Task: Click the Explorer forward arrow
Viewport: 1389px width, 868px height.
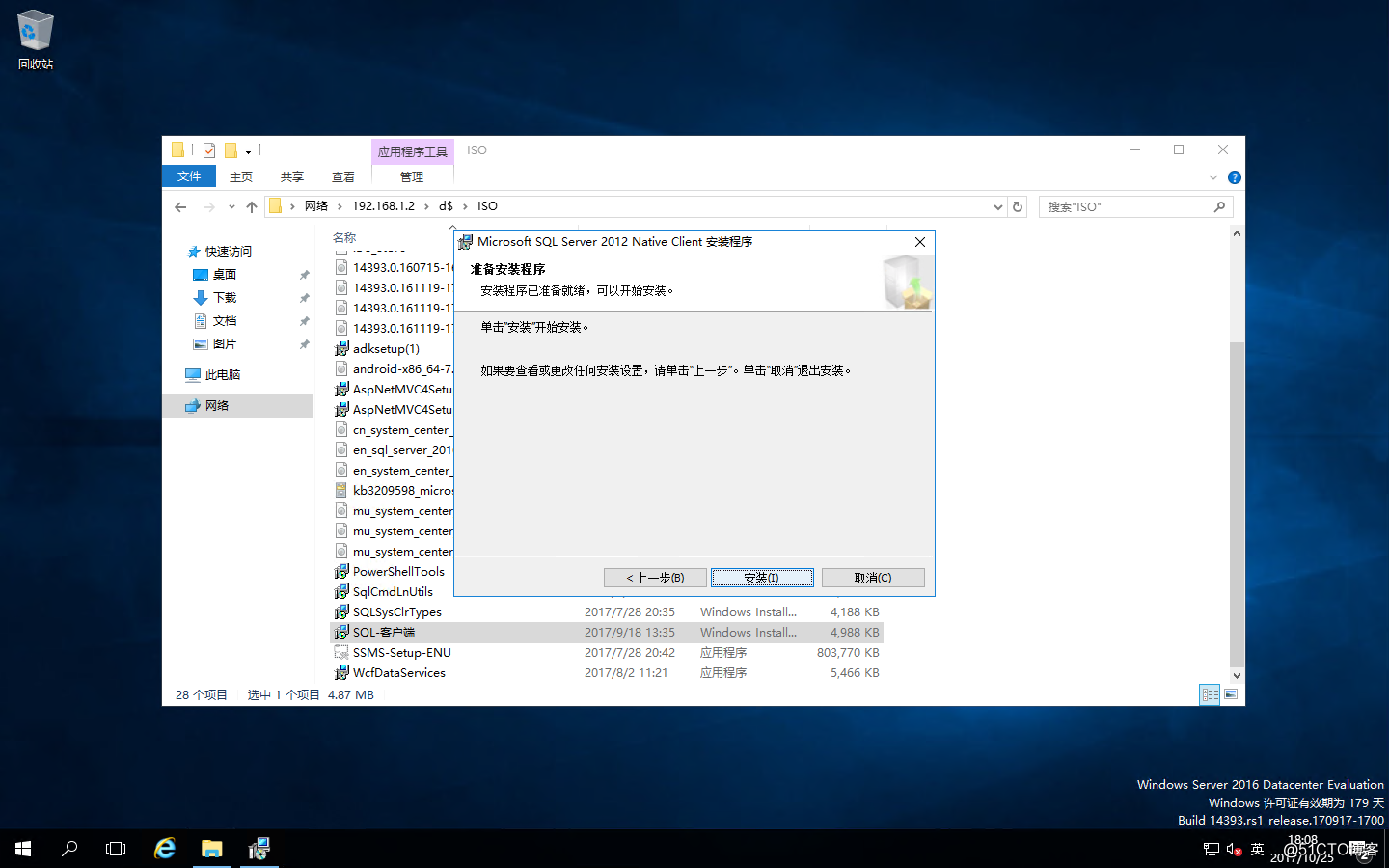Action: (x=208, y=206)
